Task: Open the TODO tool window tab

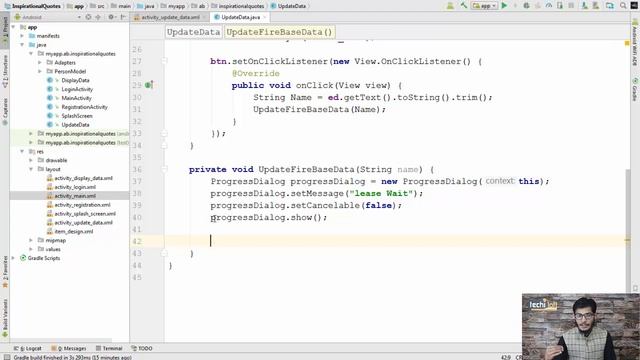Action: (x=142, y=348)
